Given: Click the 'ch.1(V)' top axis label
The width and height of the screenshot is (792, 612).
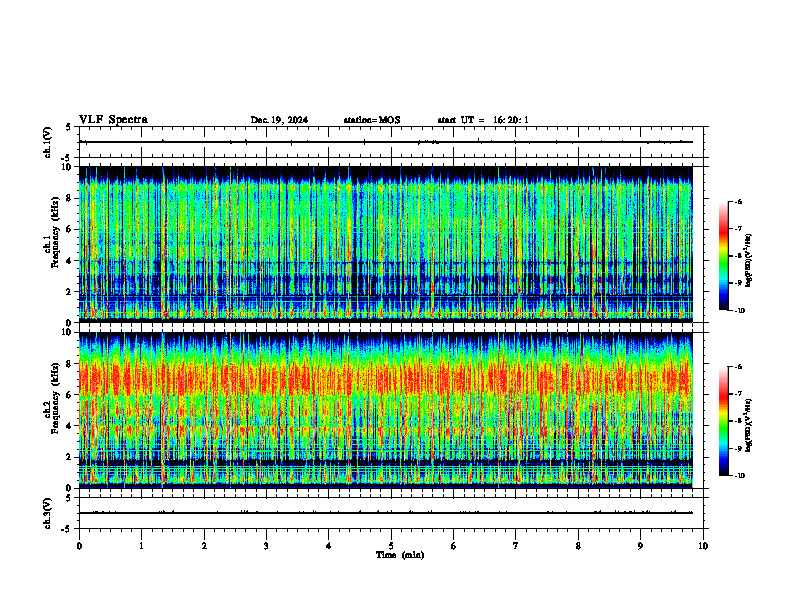Looking at the screenshot, I should pos(47,142).
